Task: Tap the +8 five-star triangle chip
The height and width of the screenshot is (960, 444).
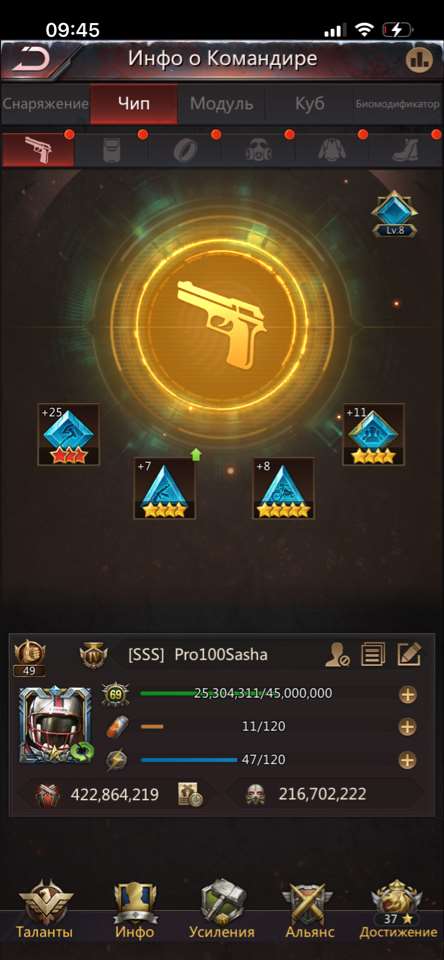Action: click(284, 488)
